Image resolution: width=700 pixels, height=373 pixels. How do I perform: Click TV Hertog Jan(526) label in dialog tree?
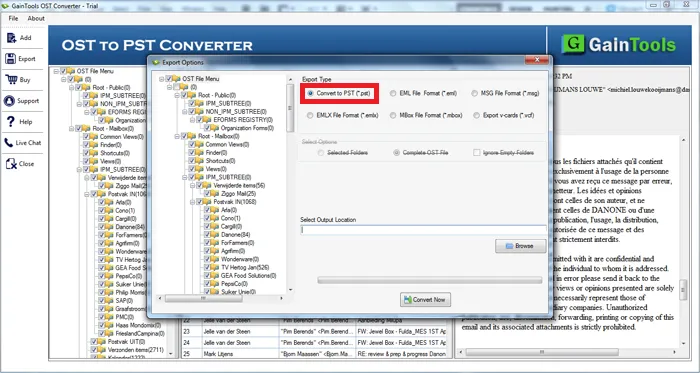tap(245, 267)
